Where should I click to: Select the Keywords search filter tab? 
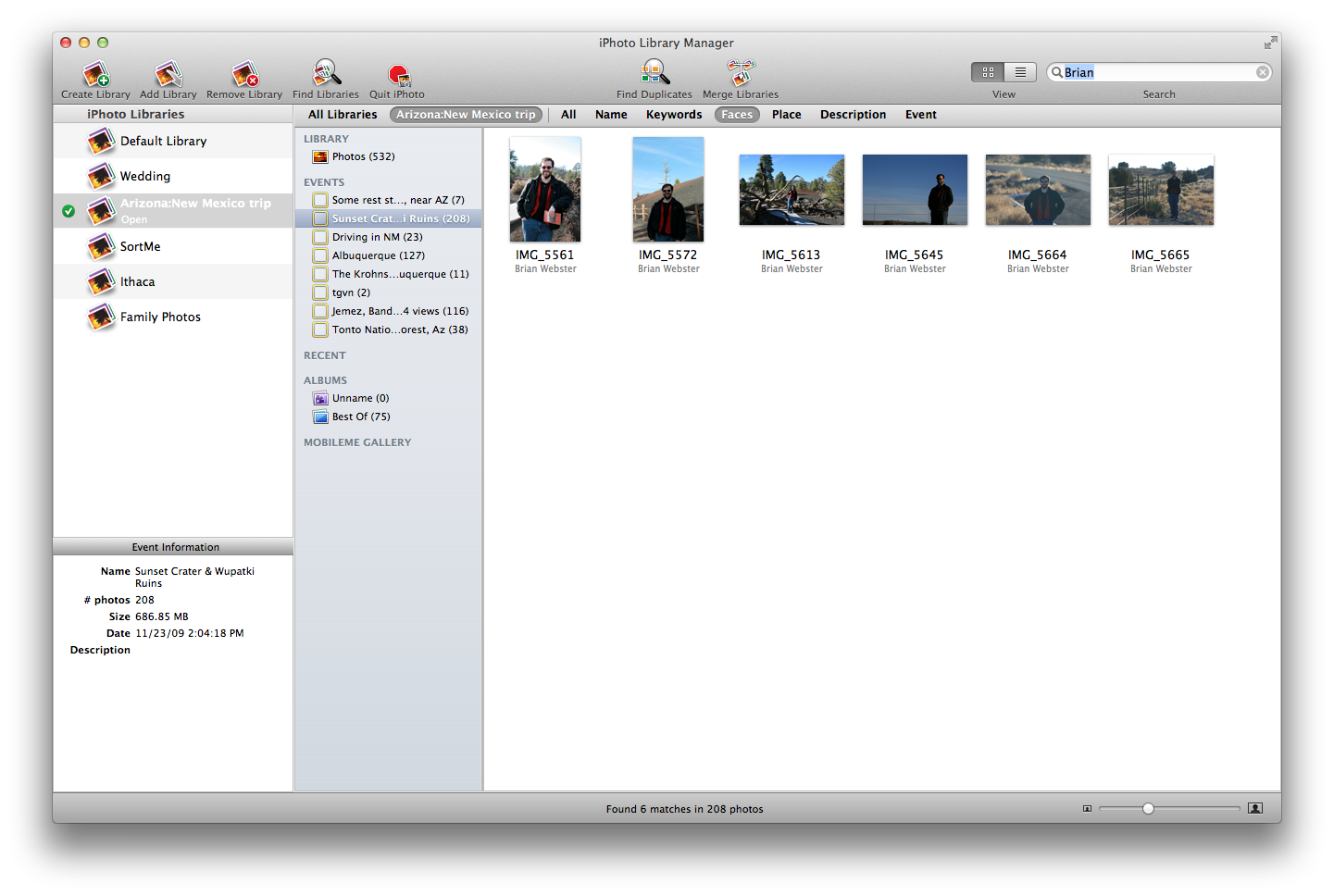coord(674,115)
